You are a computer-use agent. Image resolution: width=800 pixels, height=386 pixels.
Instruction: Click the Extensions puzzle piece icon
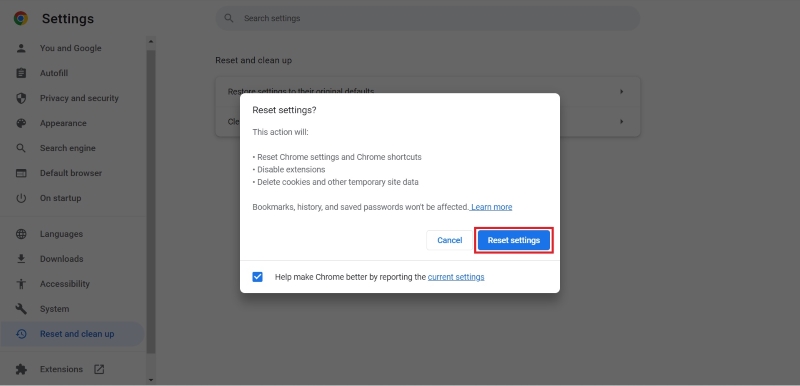click(x=21, y=369)
